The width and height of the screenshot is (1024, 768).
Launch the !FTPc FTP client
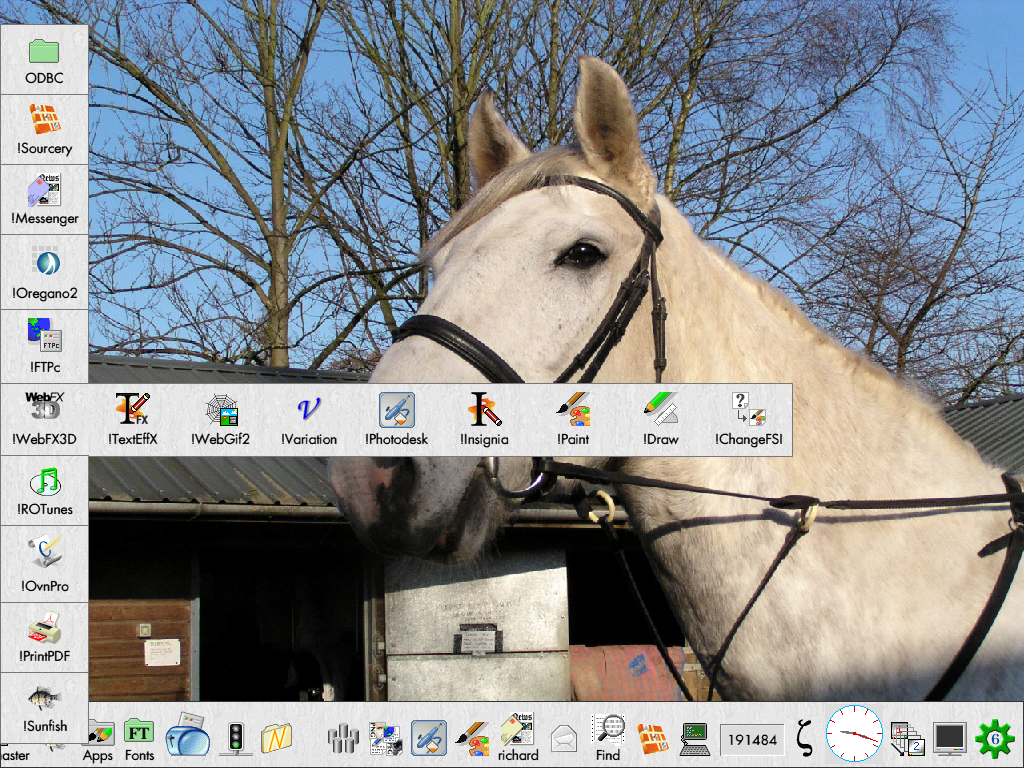click(44, 345)
